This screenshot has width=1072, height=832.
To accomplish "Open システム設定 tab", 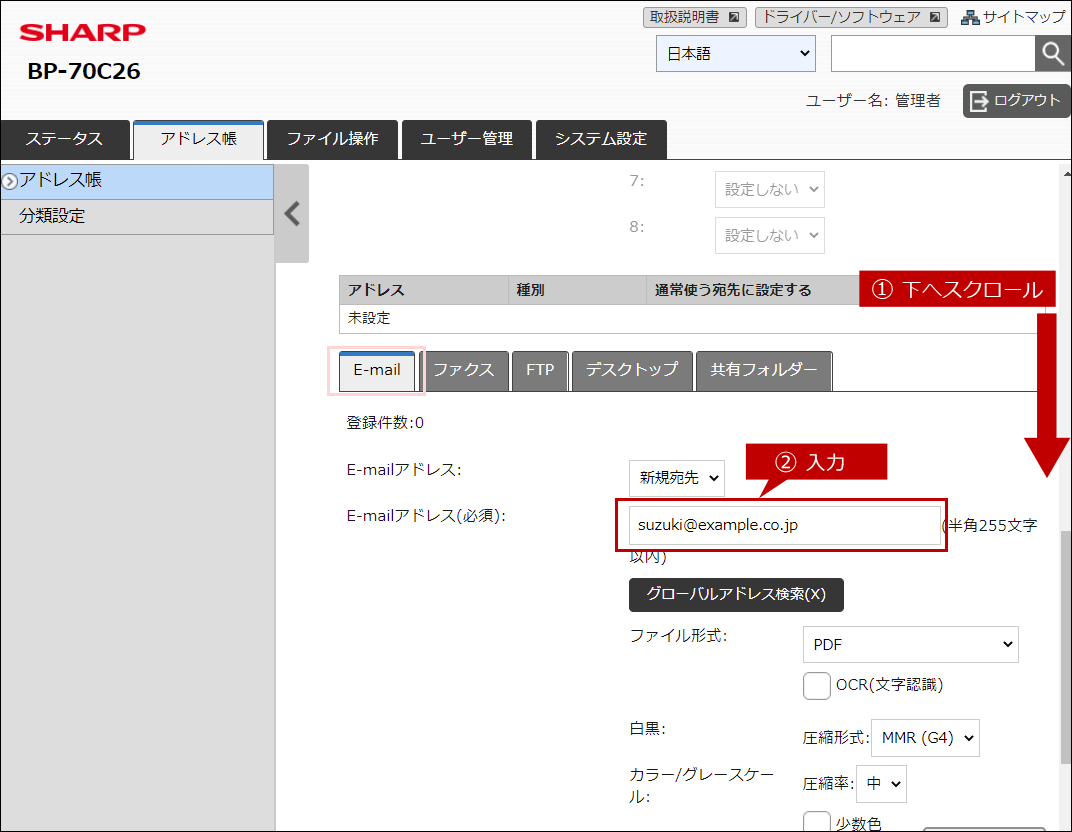I will pyautogui.click(x=600, y=139).
